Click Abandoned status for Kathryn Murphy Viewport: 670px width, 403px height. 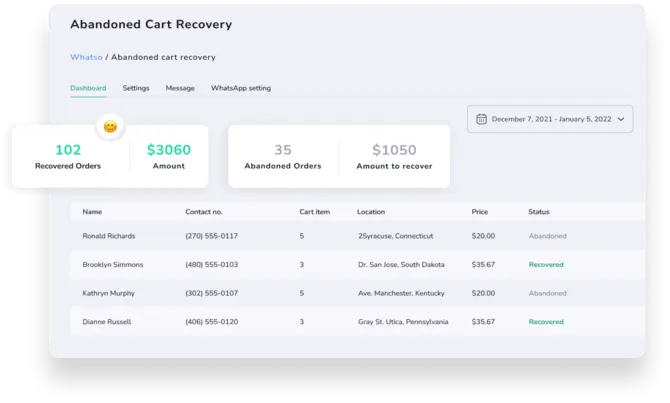[547, 293]
